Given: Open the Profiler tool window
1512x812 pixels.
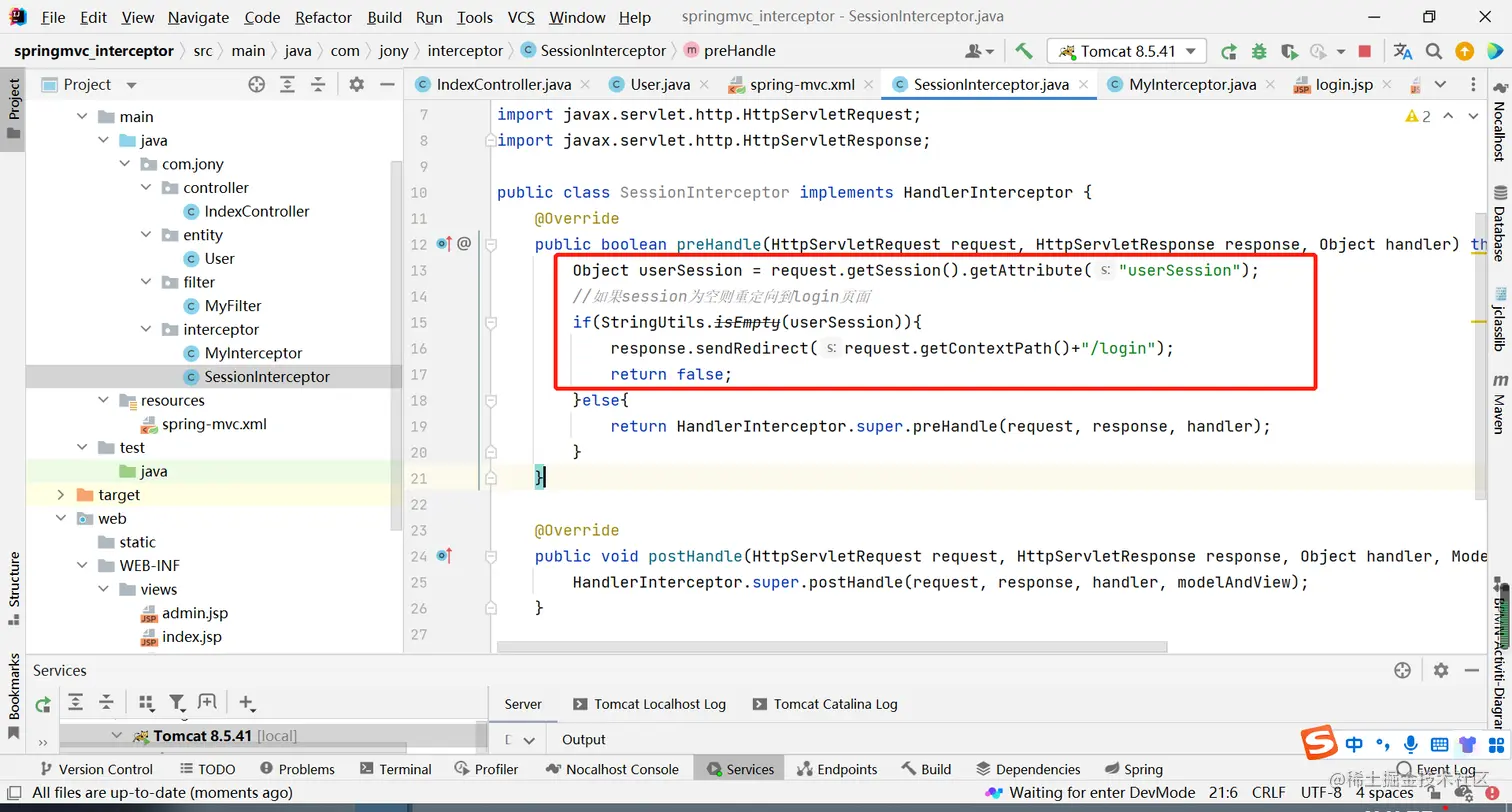Looking at the screenshot, I should coord(486,769).
